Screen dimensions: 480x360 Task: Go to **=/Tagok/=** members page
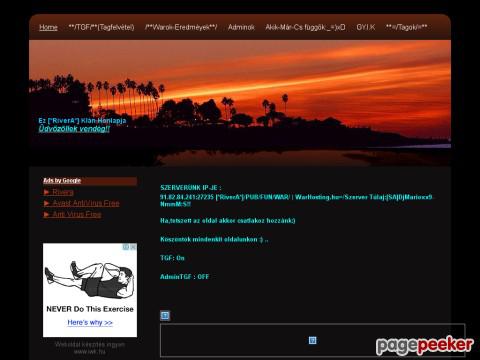pos(406,27)
